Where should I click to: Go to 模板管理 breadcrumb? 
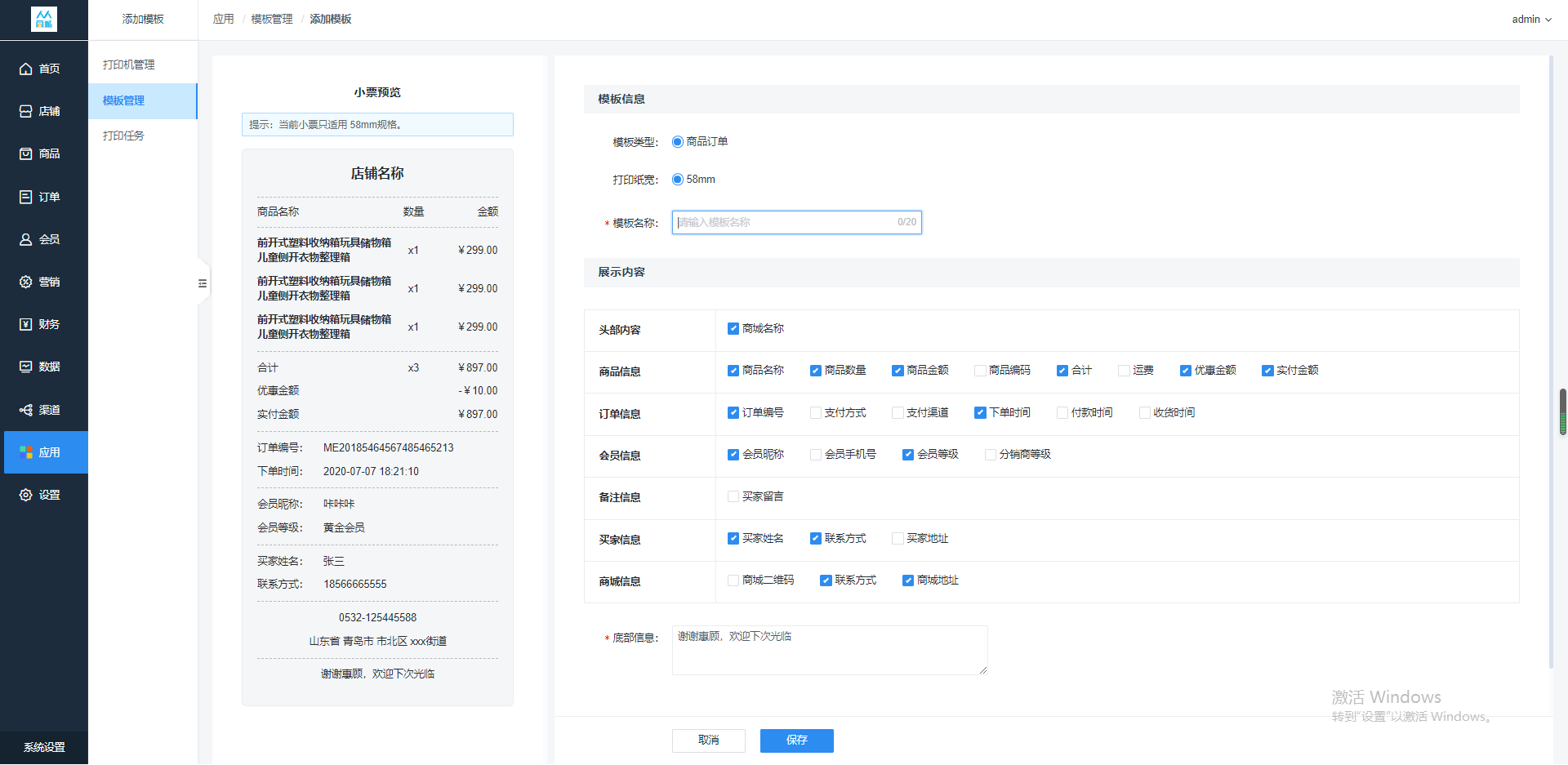272,19
